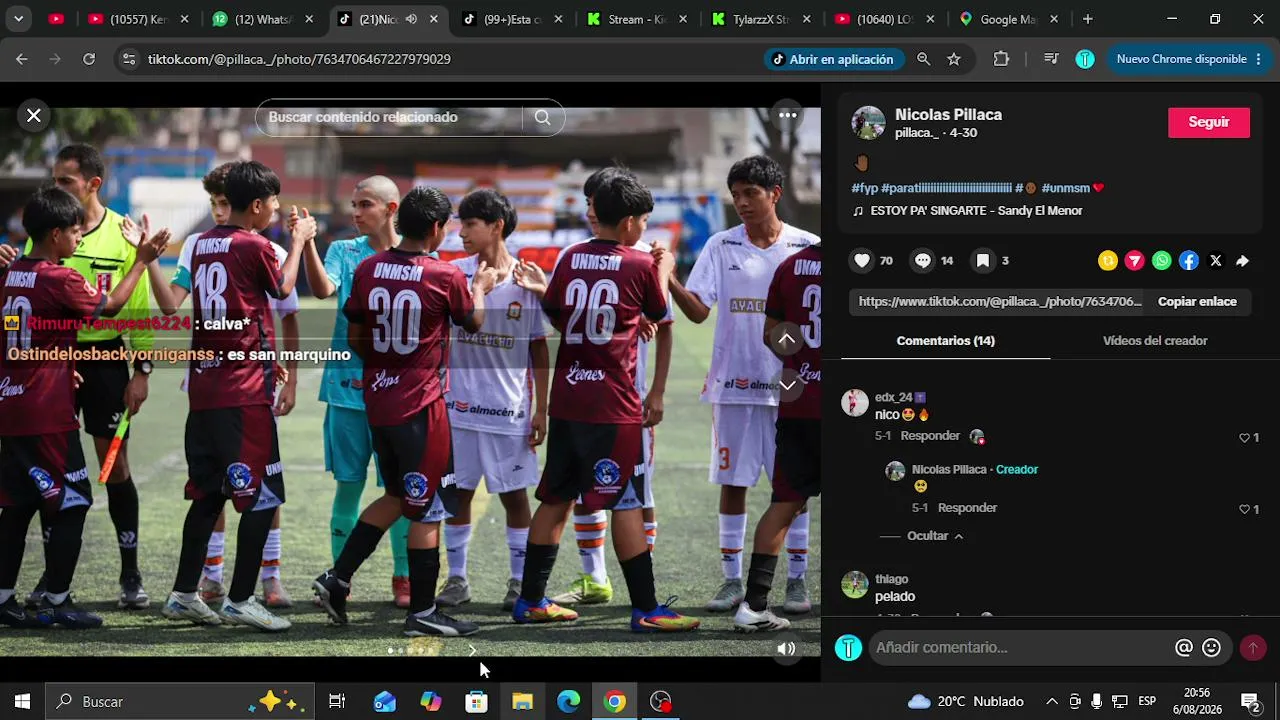Search related content magnifier button
The height and width of the screenshot is (720, 1280).
coord(542,117)
